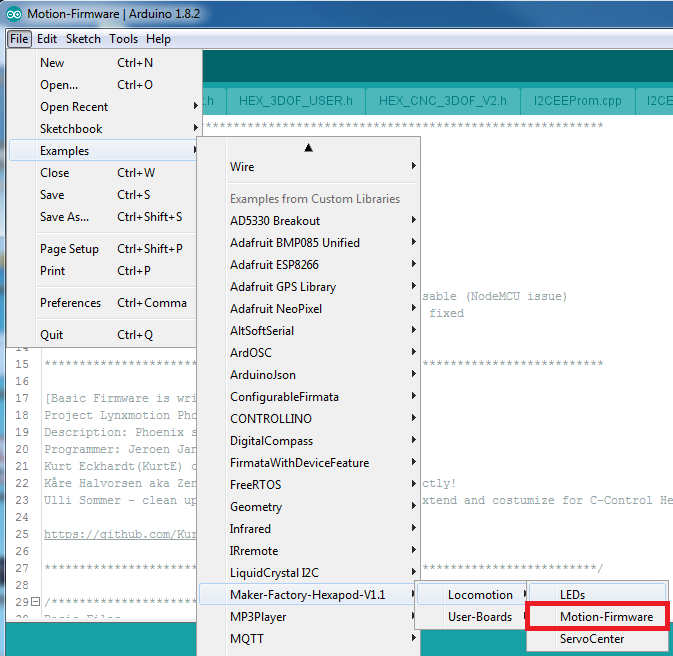Open the LiquidCrystal I2C examples submenu
The width and height of the screenshot is (673, 656).
pos(309,573)
